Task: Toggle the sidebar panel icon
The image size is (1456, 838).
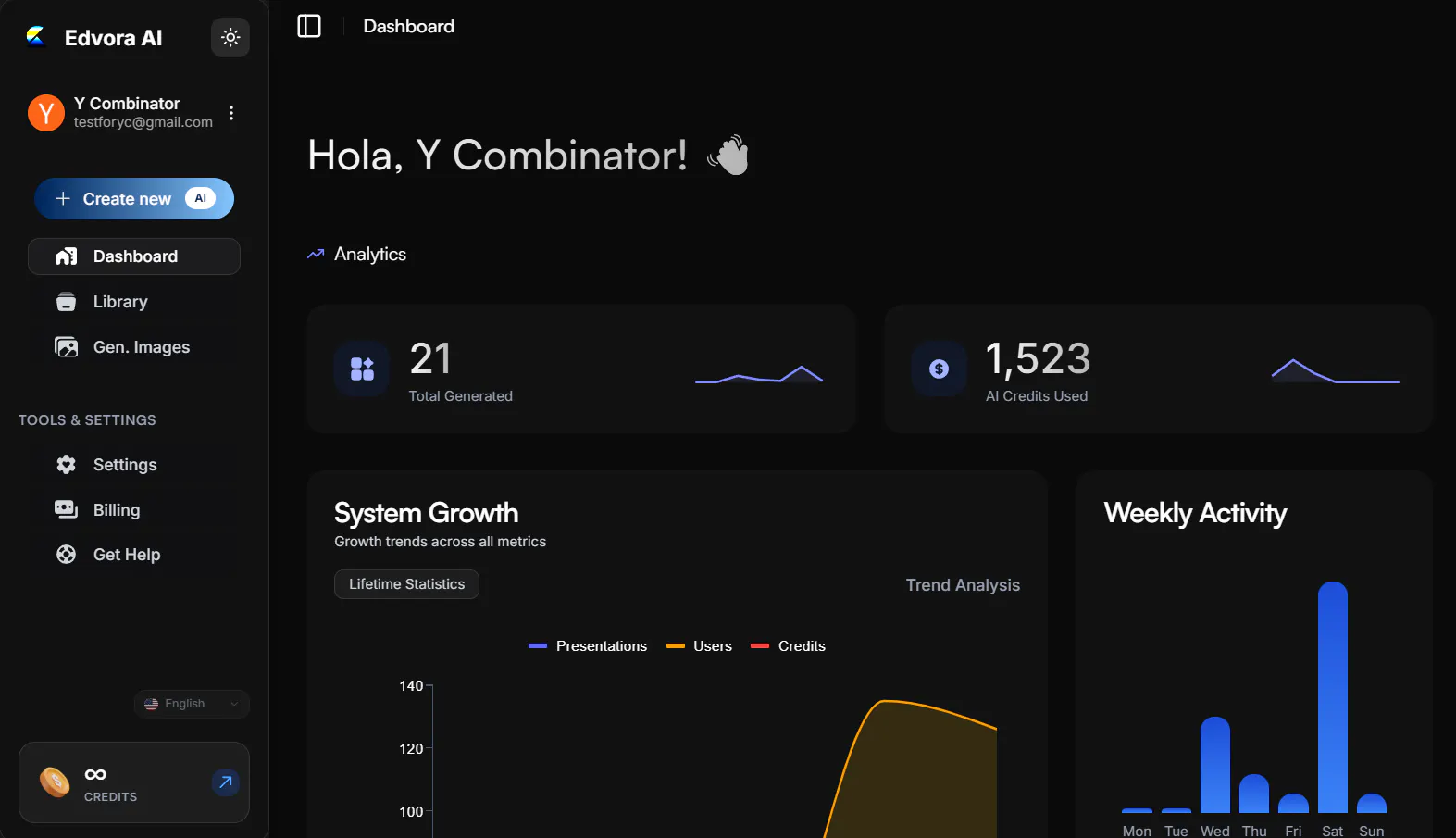Action: click(309, 26)
